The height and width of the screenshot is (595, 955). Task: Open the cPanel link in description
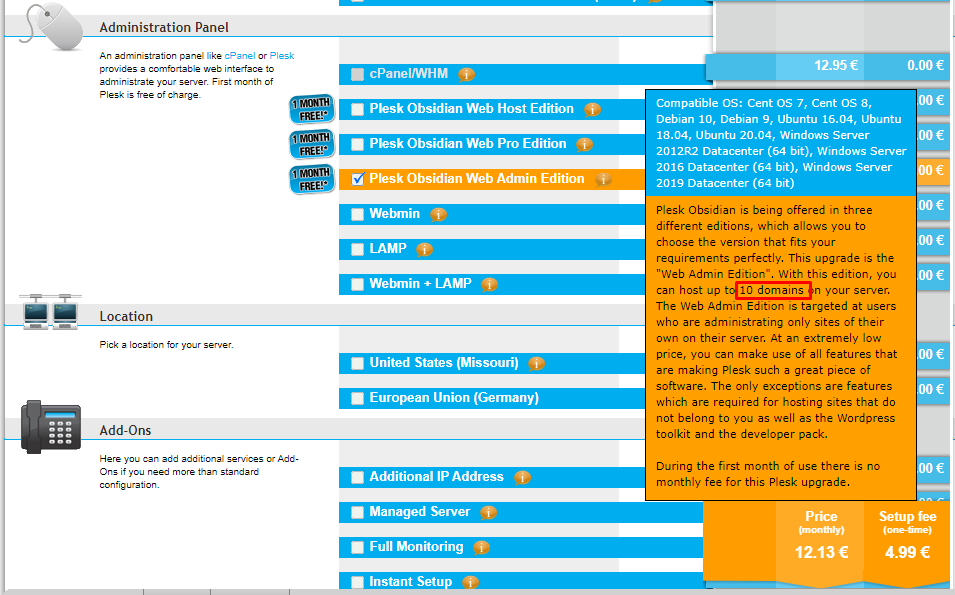[x=240, y=55]
